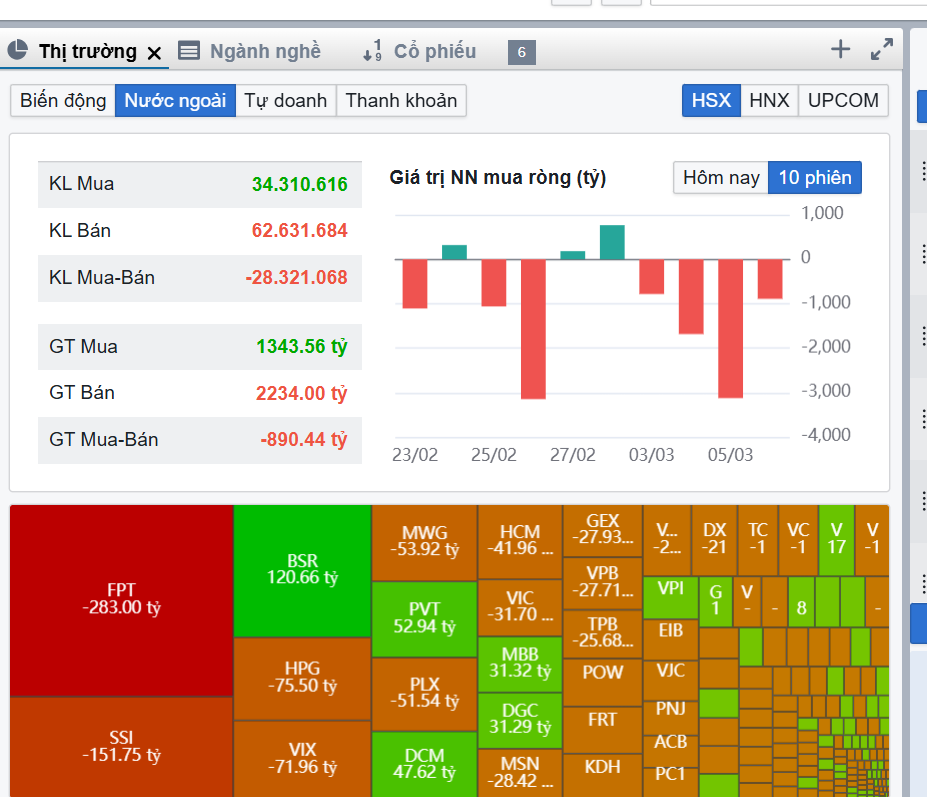
Task: Close the Thị trường tab
Action: pos(154,53)
